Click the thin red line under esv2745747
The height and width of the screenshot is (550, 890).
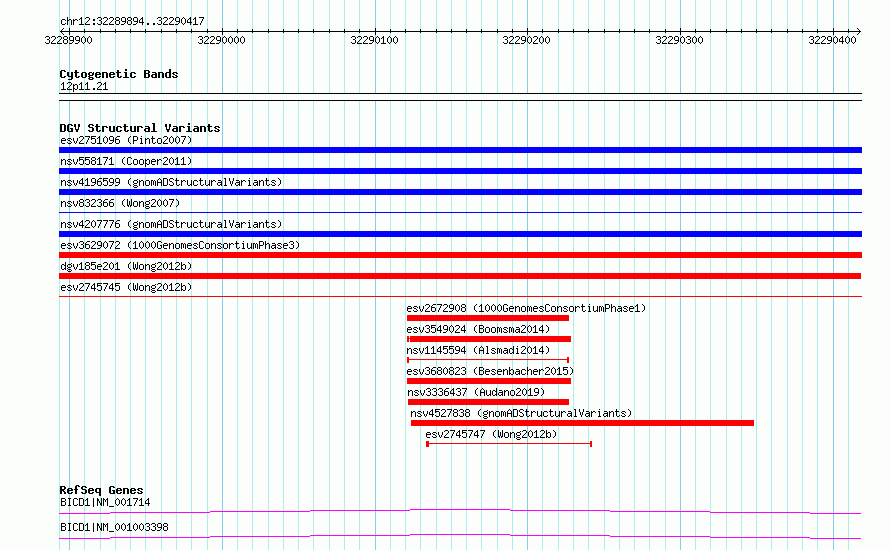pos(509,444)
